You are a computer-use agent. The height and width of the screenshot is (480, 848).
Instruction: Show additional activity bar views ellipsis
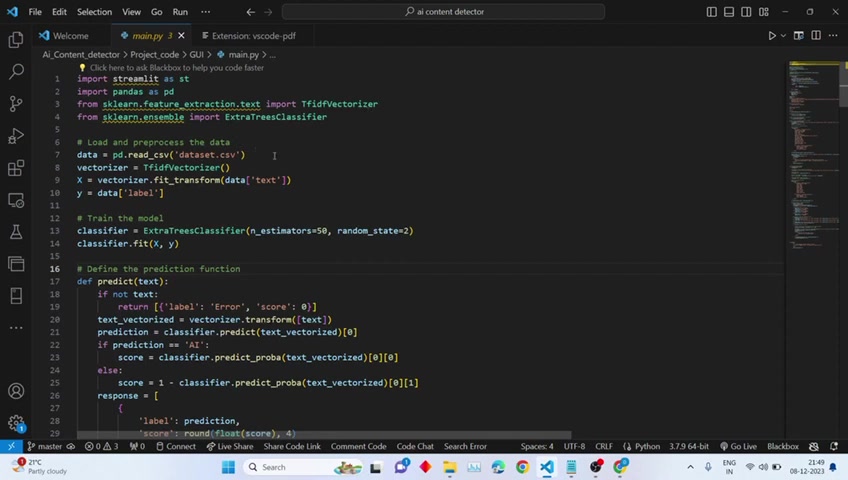(x=16, y=328)
